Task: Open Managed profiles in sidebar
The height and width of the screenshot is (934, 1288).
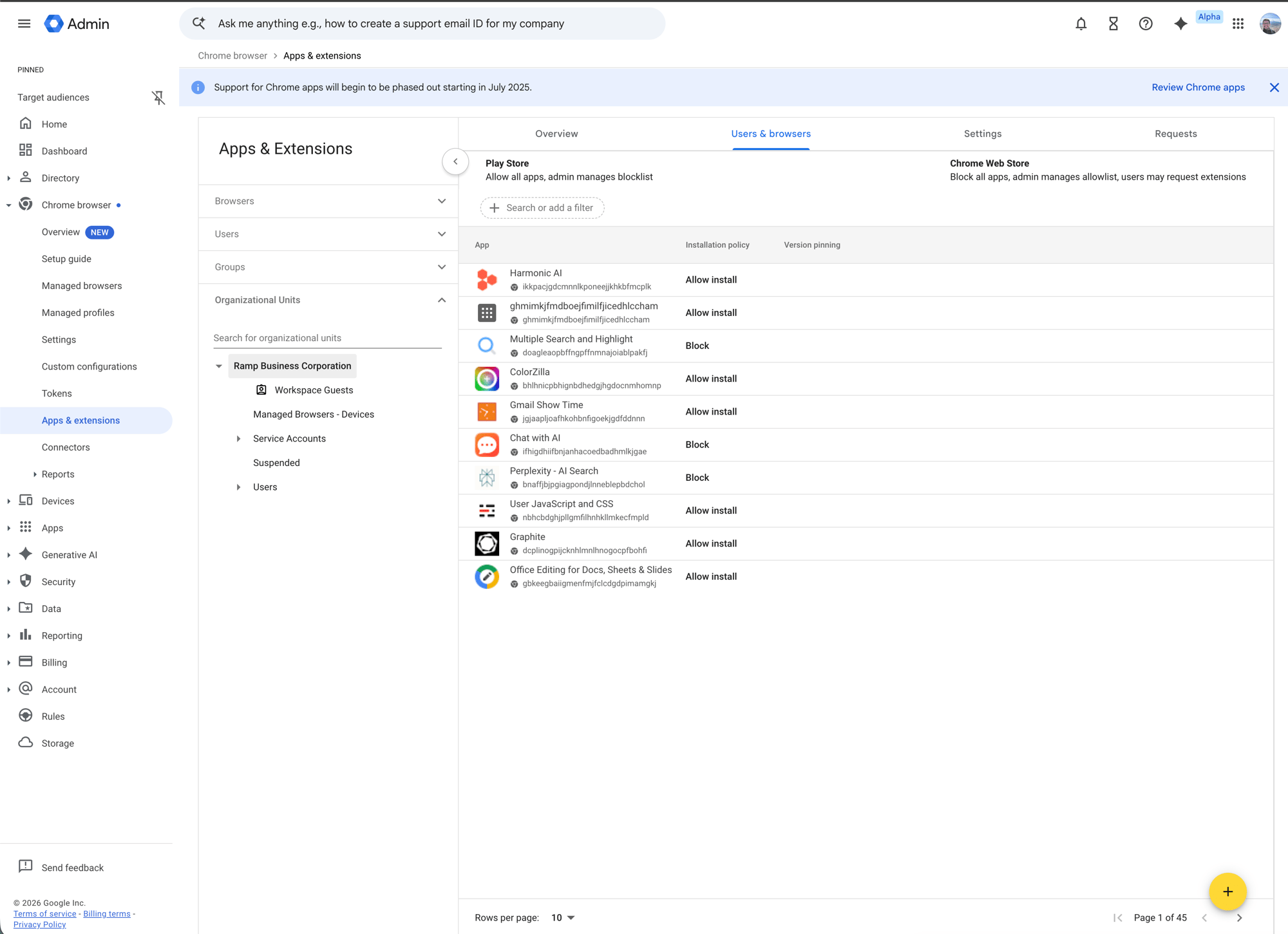Action: pyautogui.click(x=78, y=313)
